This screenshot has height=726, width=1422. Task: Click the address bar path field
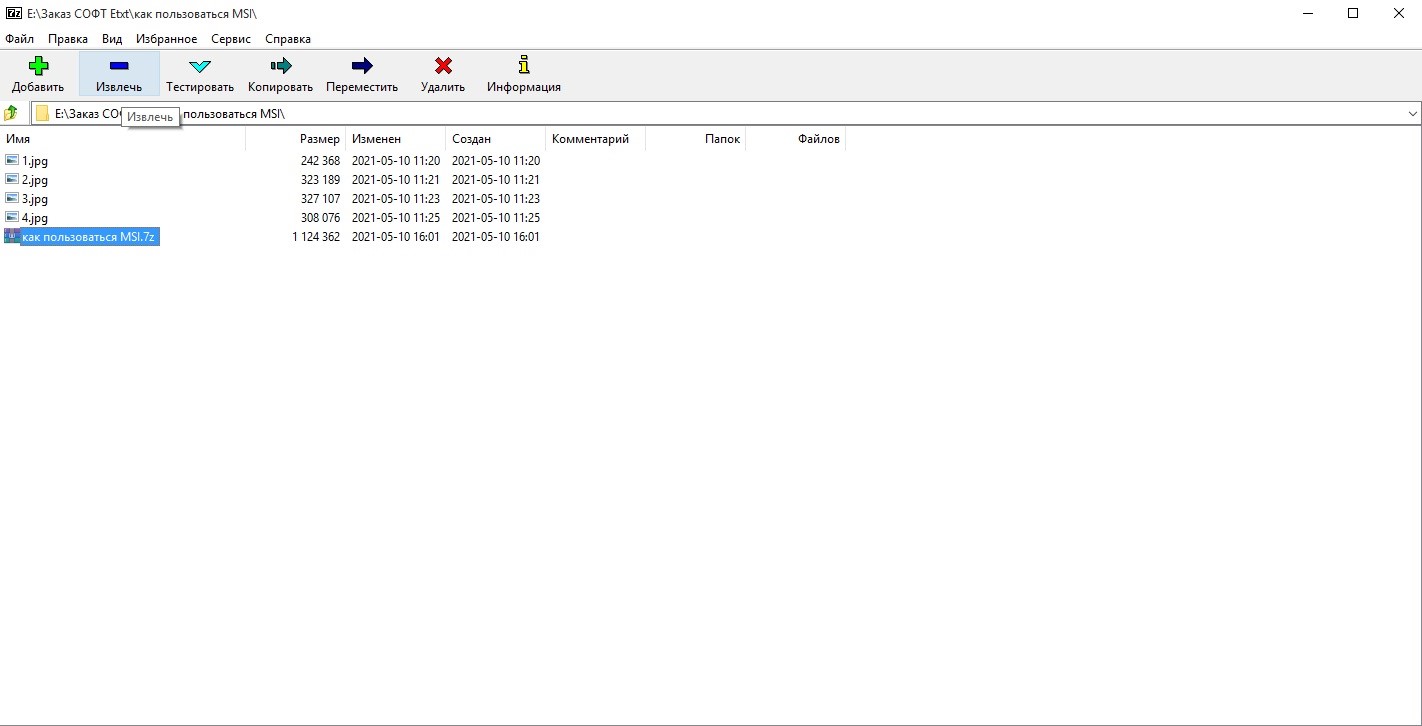(700, 114)
